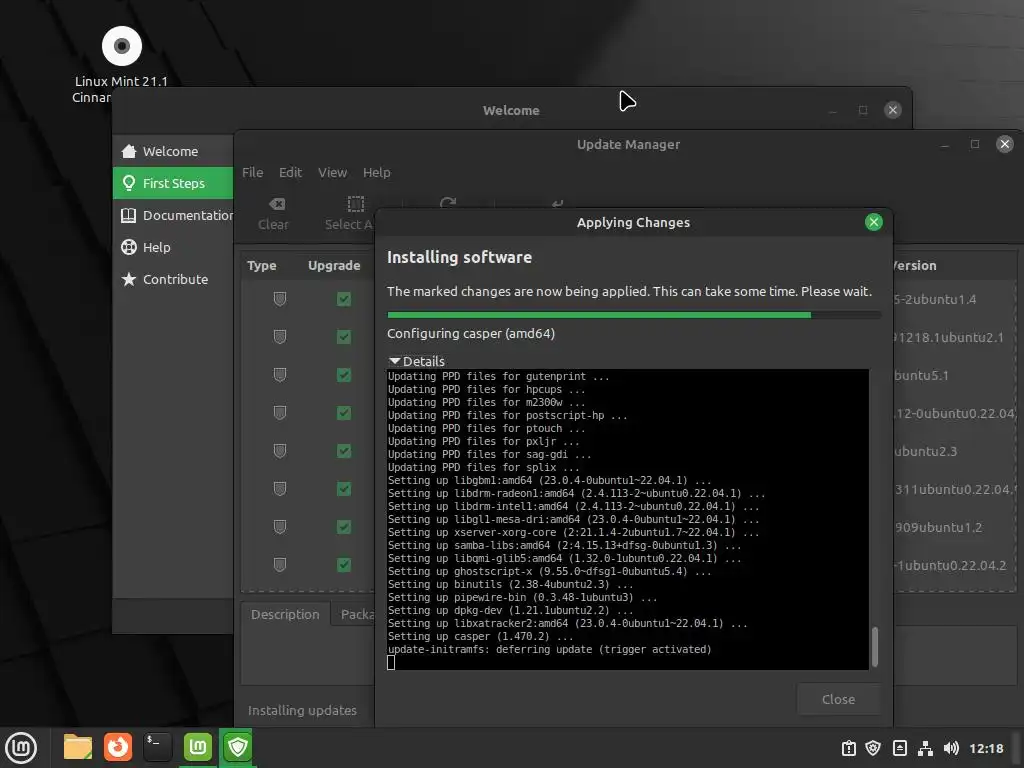
Task: Click the Help lifebuoy icon
Action: pos(129,247)
